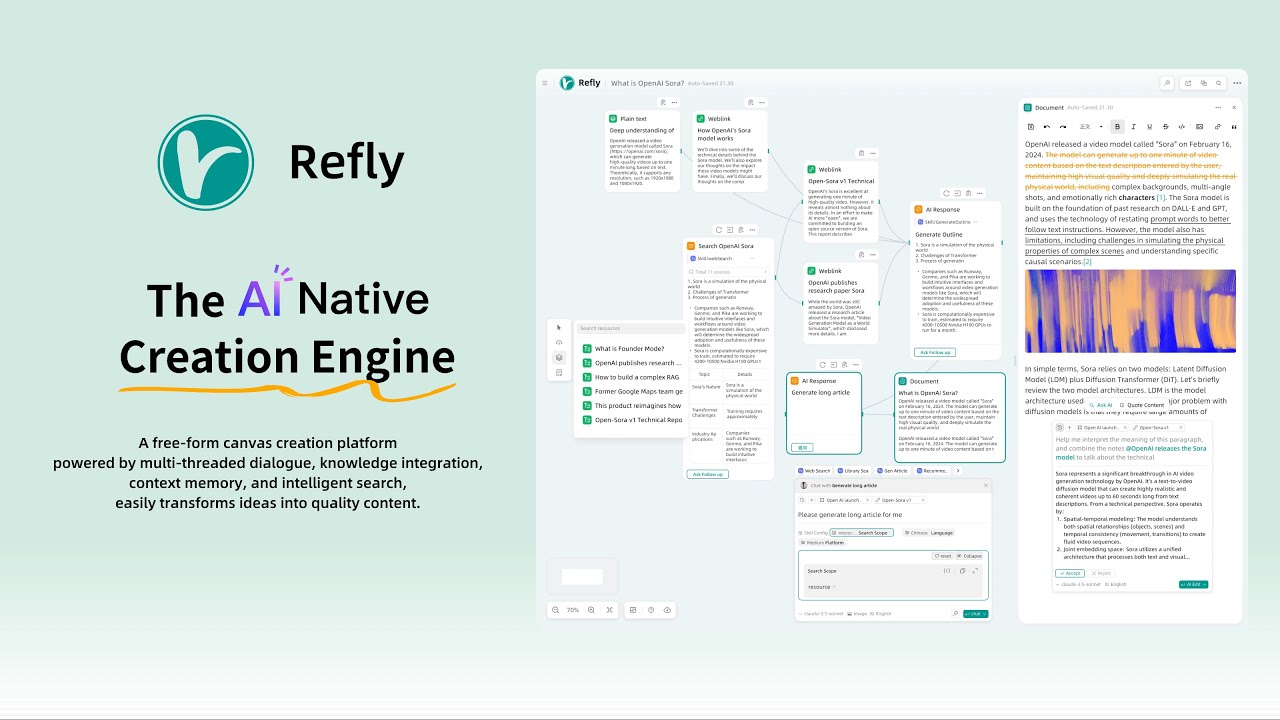The width and height of the screenshot is (1280, 720).
Task: Click Search resources input field
Action: click(x=631, y=328)
